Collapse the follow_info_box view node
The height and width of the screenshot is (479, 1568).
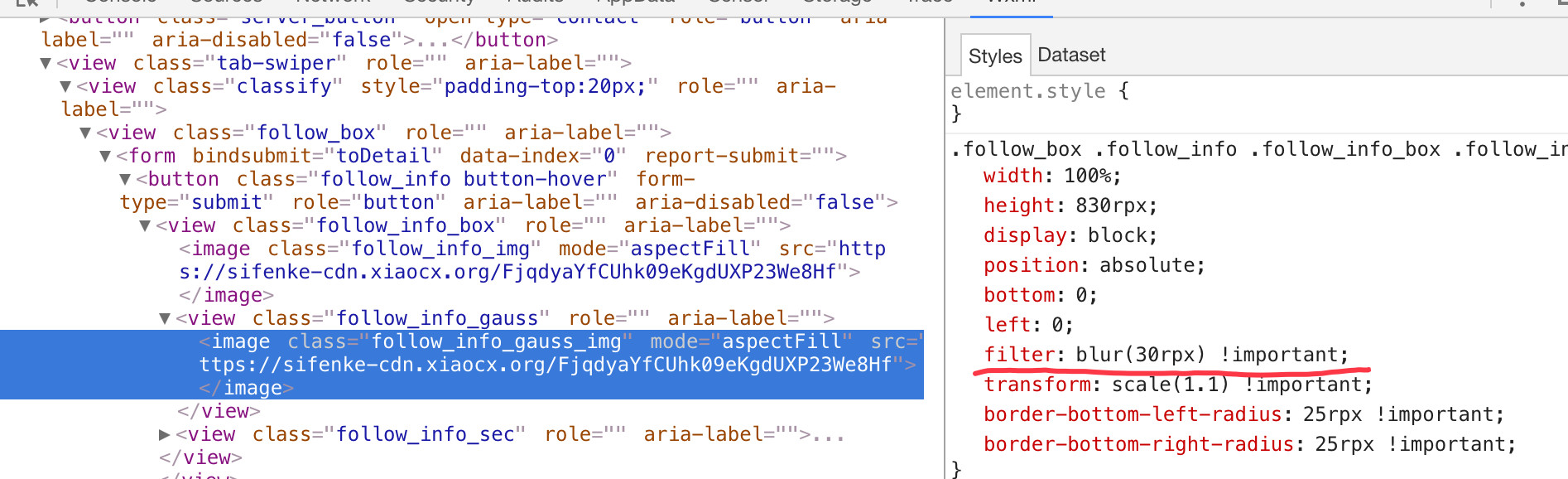(x=145, y=226)
